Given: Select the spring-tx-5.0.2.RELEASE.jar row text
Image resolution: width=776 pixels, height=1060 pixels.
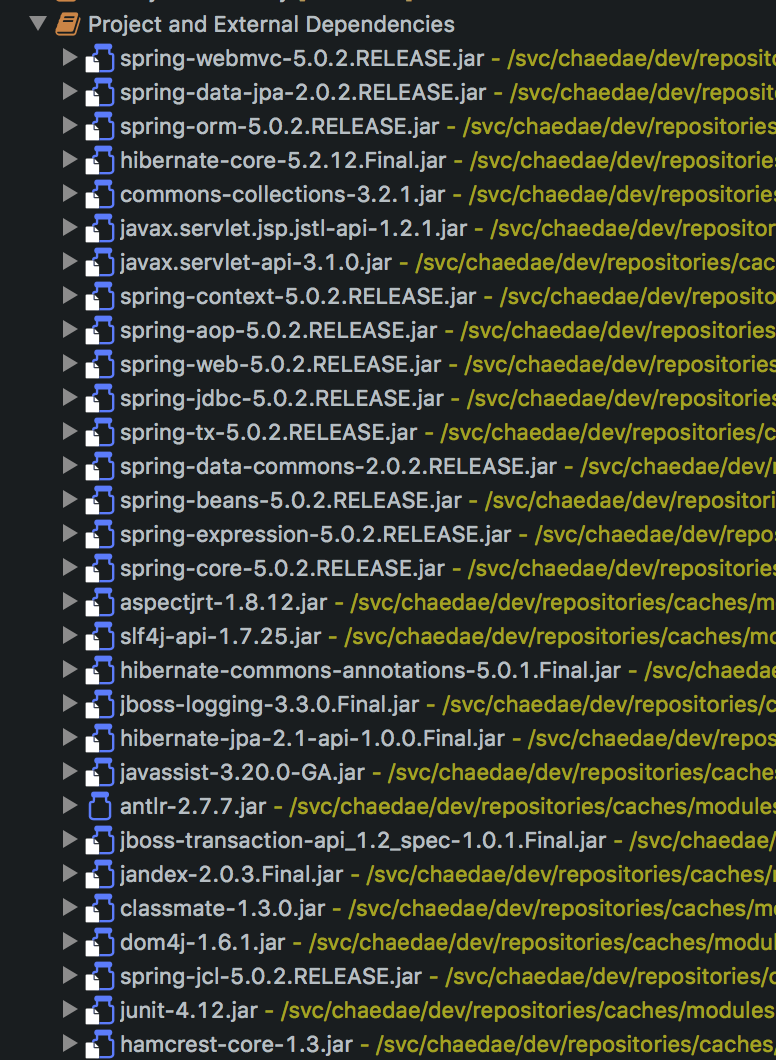Looking at the screenshot, I should [x=268, y=432].
